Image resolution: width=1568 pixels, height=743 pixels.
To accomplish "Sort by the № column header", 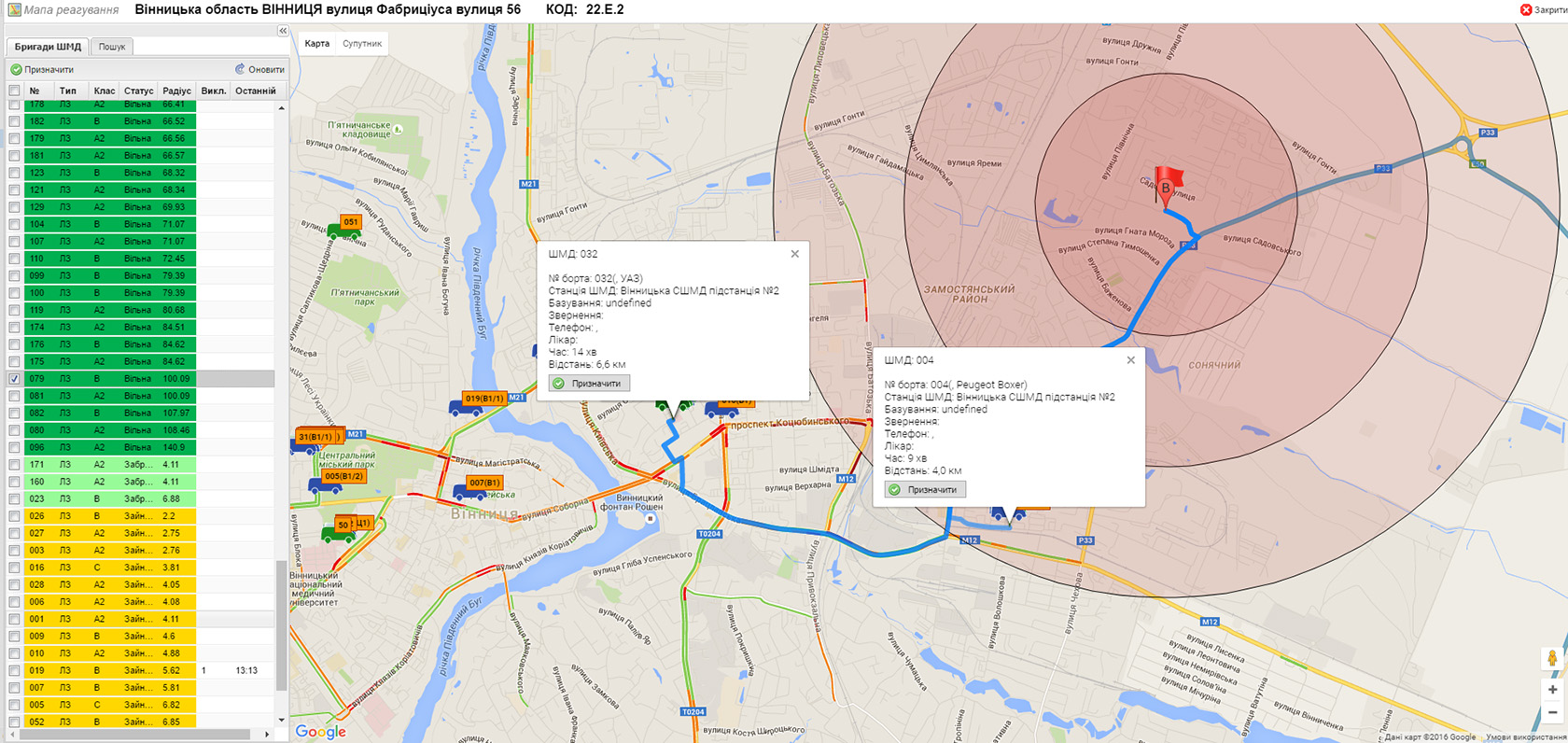I will tap(36, 91).
